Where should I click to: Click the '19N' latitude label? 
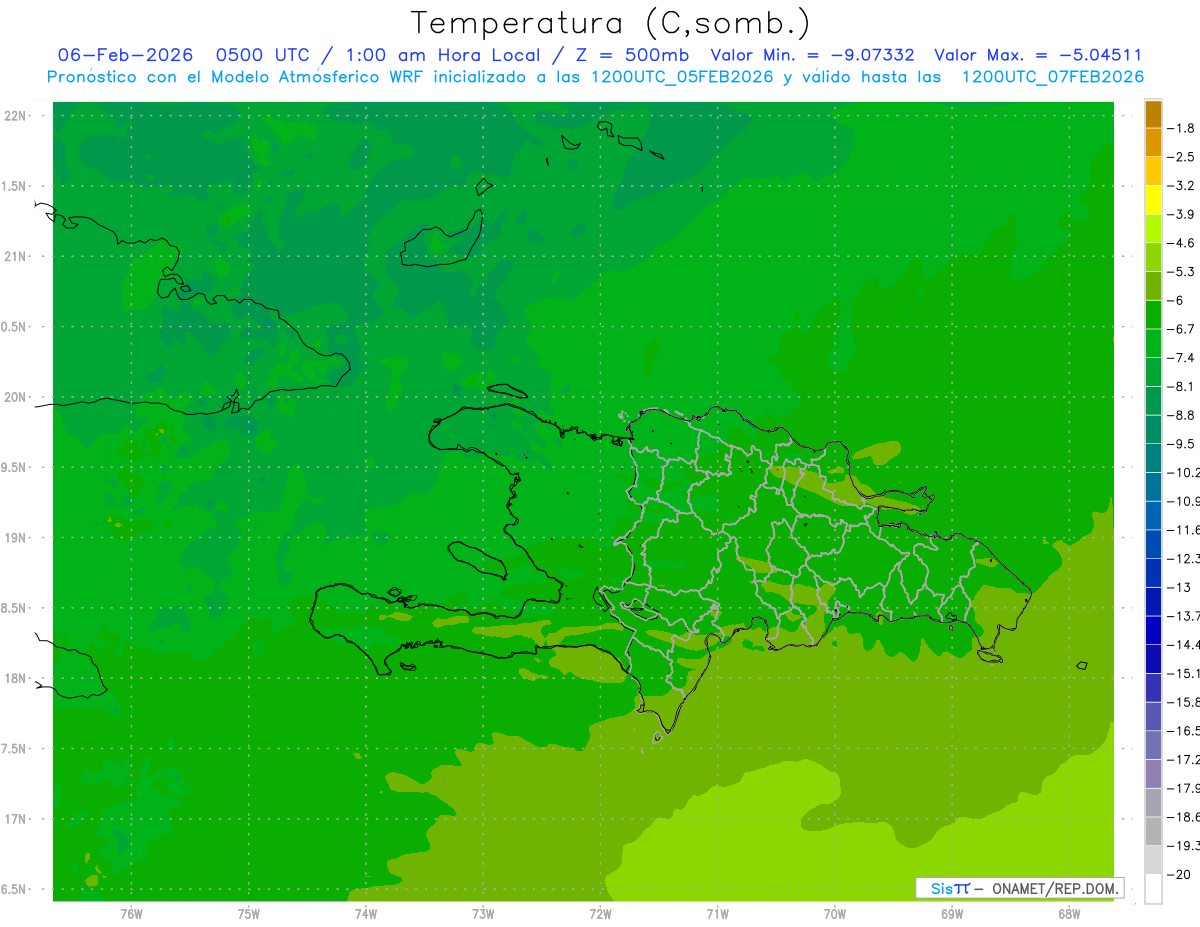pos(17,538)
